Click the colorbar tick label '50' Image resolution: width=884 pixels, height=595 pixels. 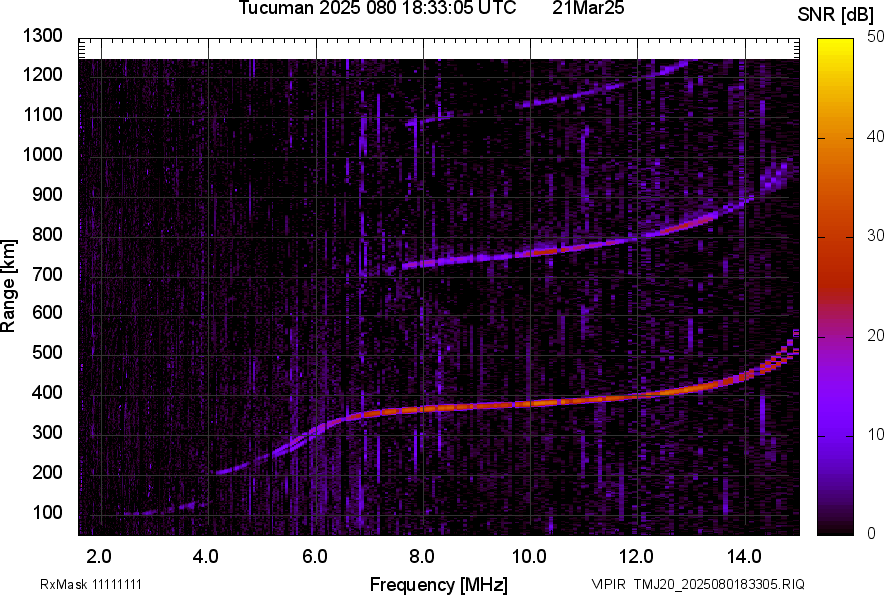(875, 37)
